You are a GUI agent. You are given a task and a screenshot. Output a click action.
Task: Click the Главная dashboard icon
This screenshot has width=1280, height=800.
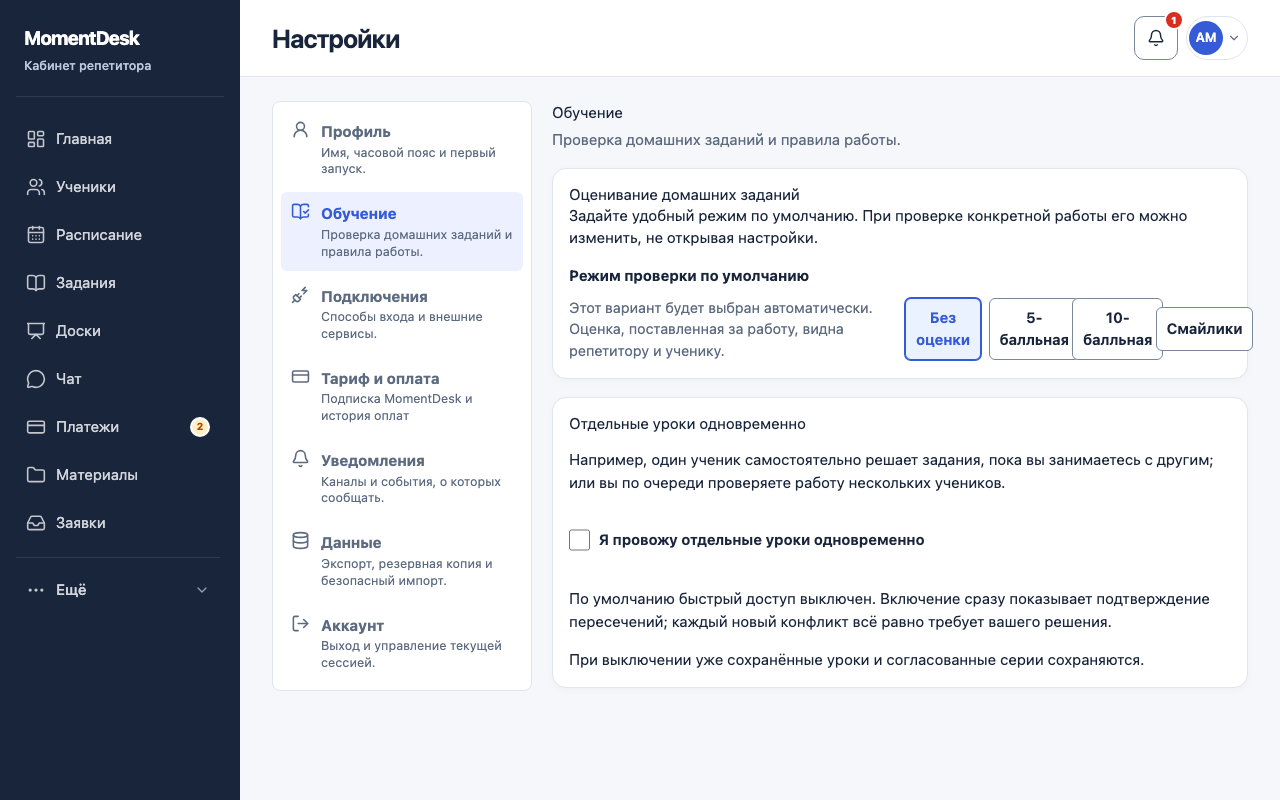(x=36, y=139)
